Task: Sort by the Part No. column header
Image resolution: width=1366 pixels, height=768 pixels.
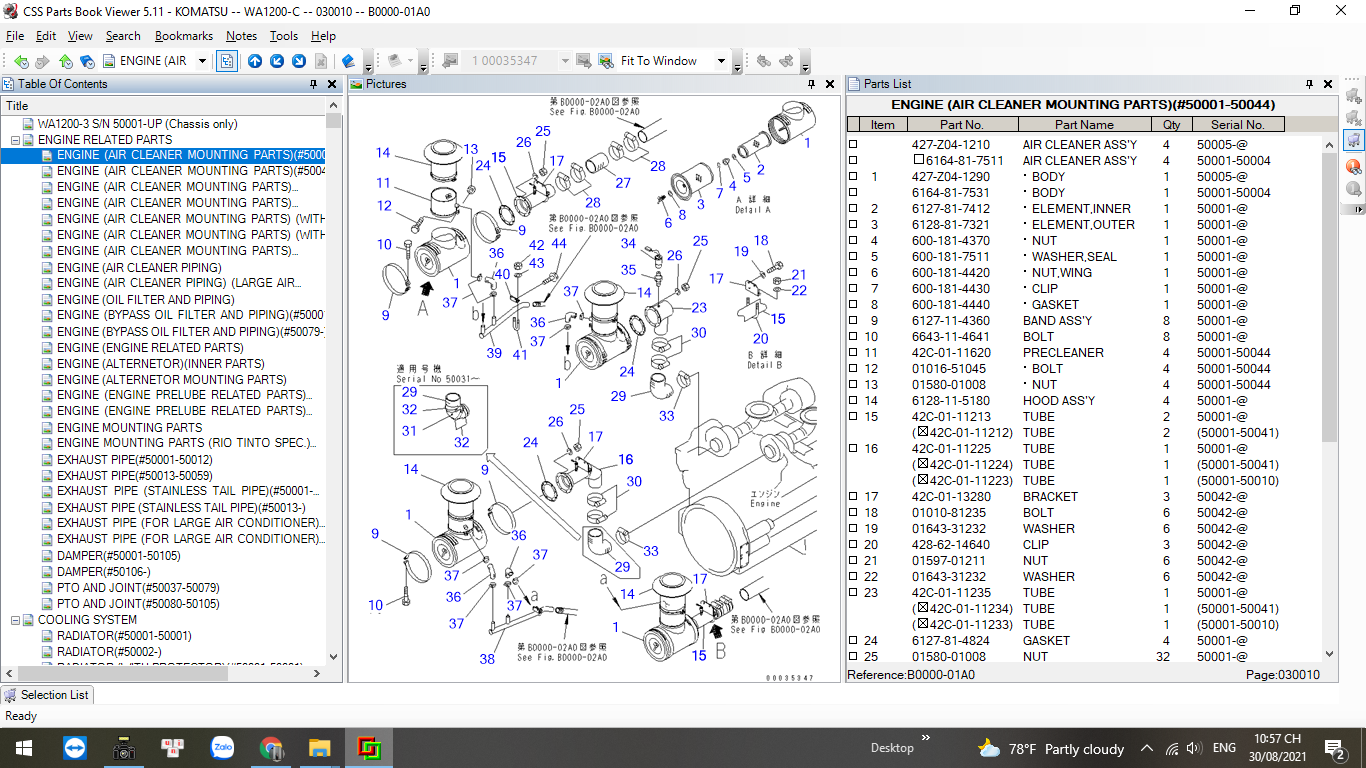Action: coord(962,125)
